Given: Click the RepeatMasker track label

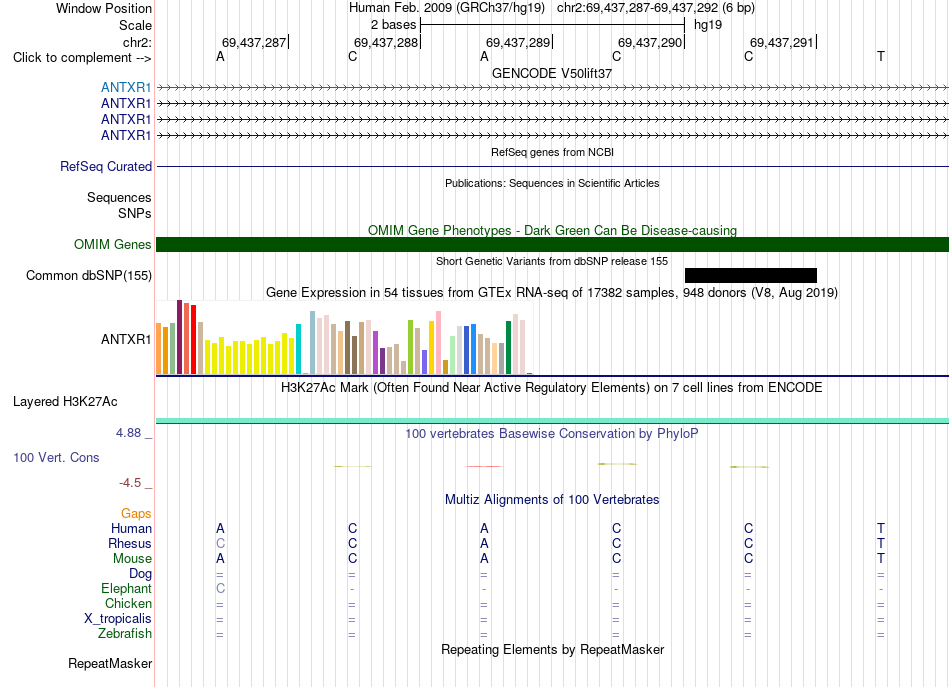Looking at the screenshot, I should point(110,663).
